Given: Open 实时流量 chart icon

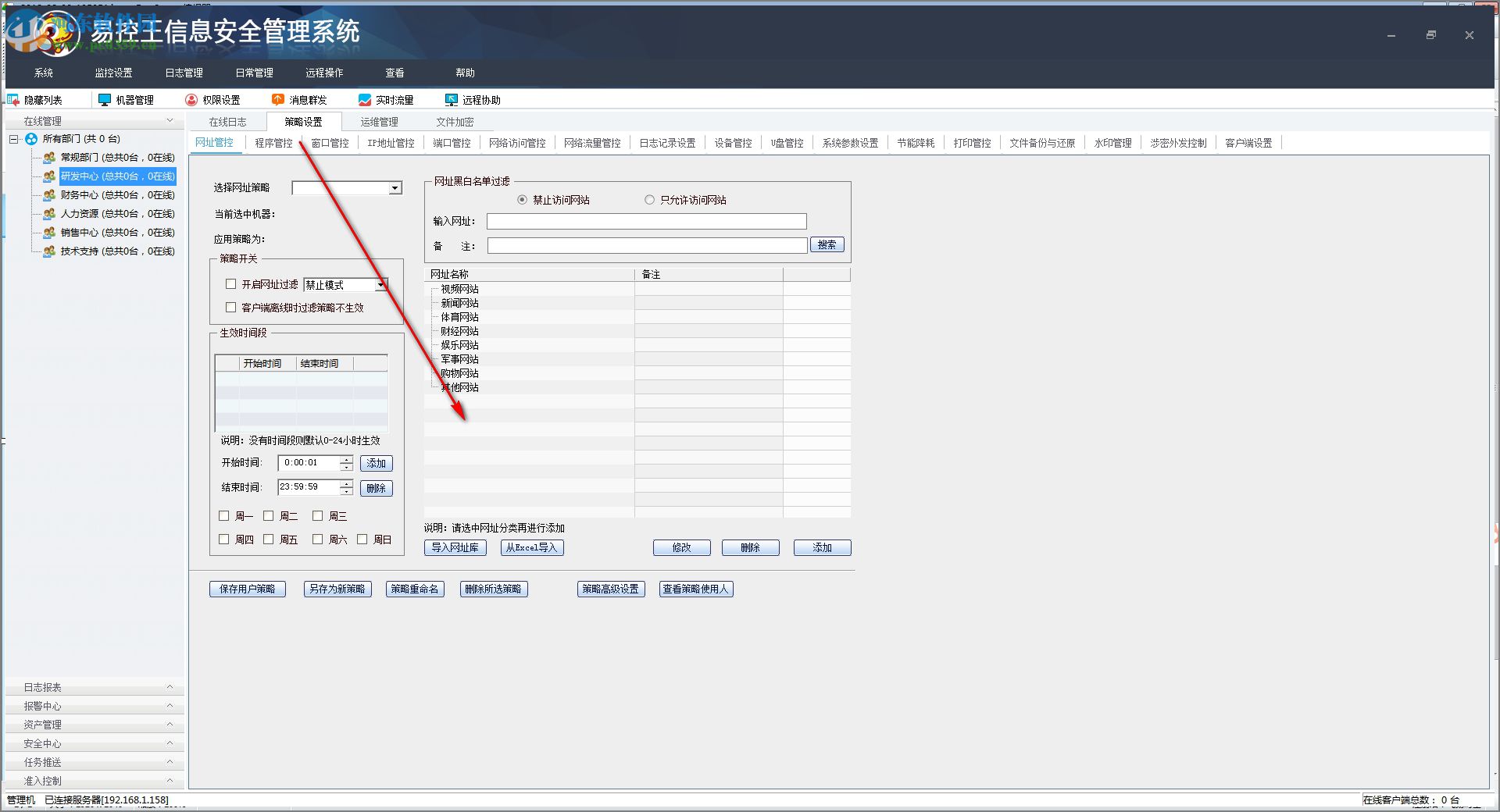Looking at the screenshot, I should tap(364, 100).
